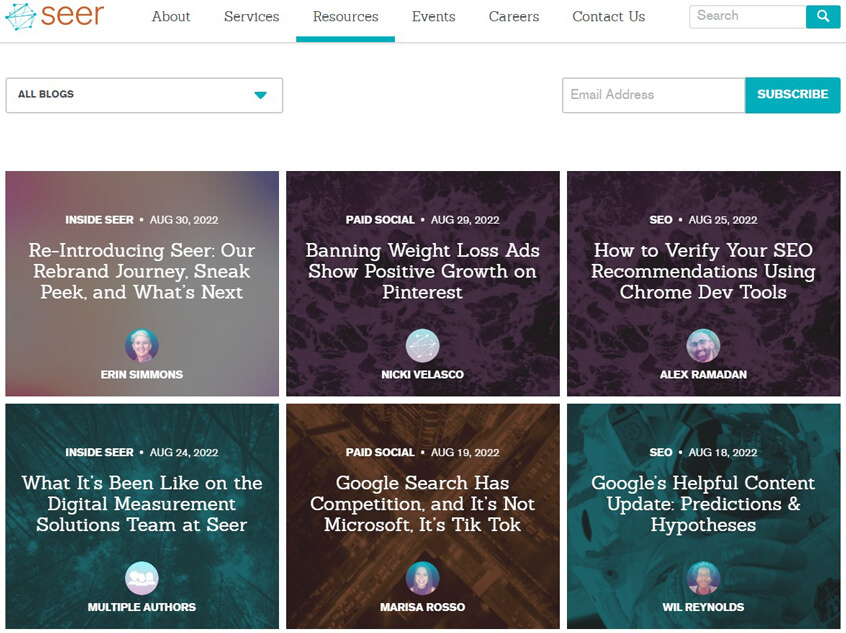846x633 pixels.
Task: Open the Contact Us page
Action: 609,17
